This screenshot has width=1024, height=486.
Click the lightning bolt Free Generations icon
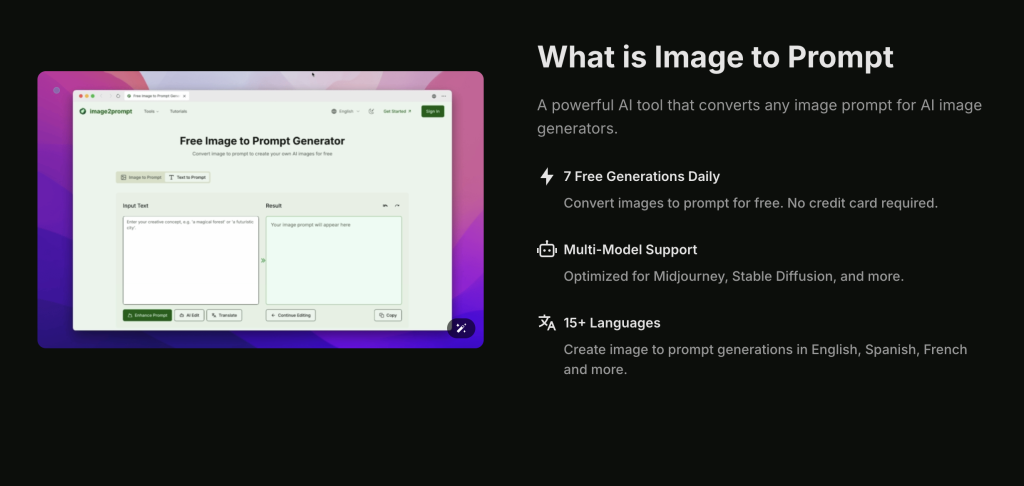click(x=546, y=177)
